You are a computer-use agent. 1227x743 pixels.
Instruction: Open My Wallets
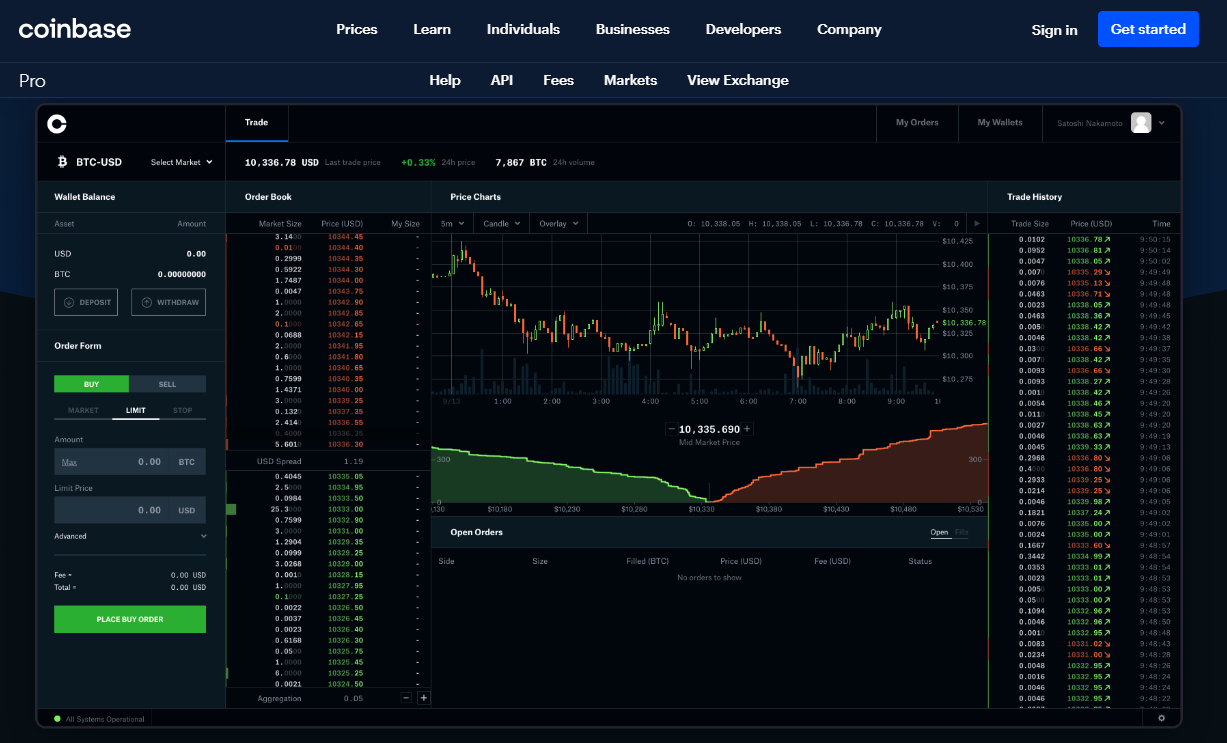coord(1000,122)
